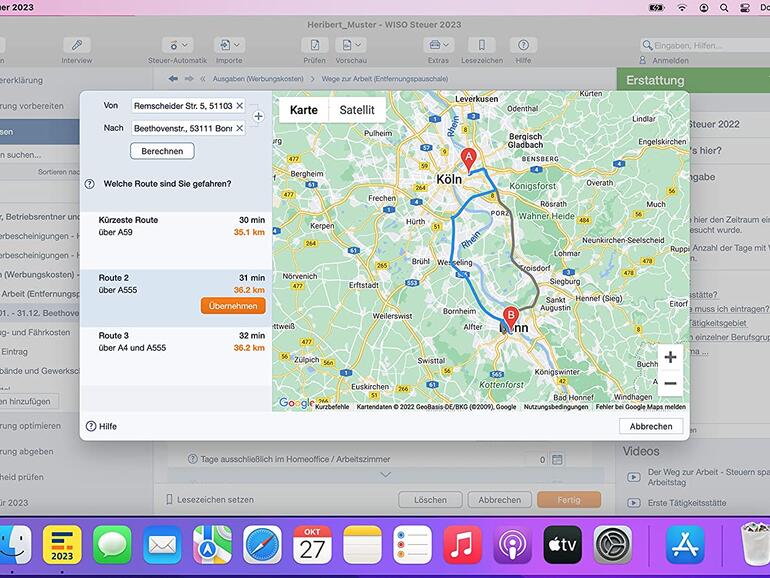Click map marker B in Bonn

tap(511, 318)
